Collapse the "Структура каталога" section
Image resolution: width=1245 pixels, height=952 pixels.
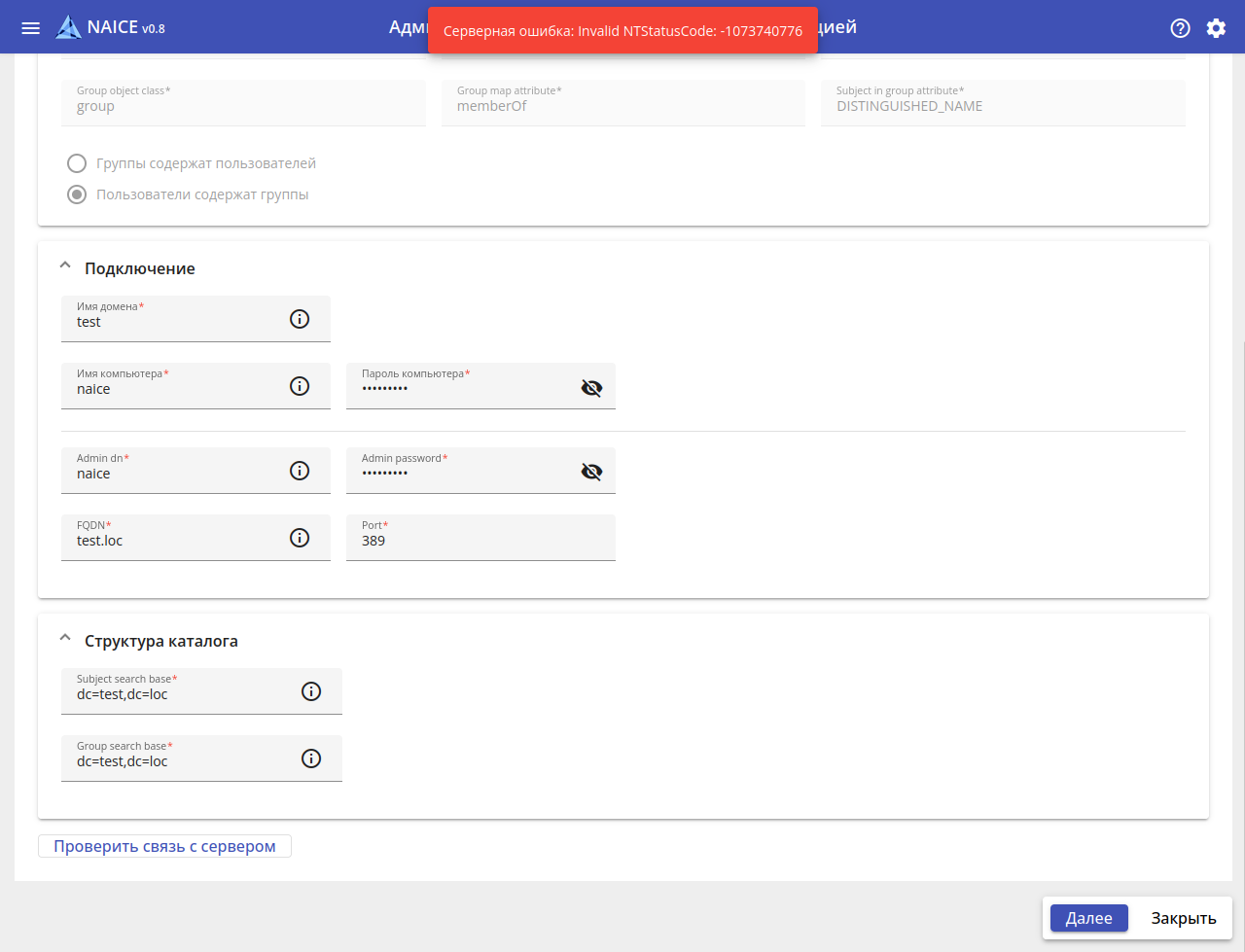pos(65,639)
